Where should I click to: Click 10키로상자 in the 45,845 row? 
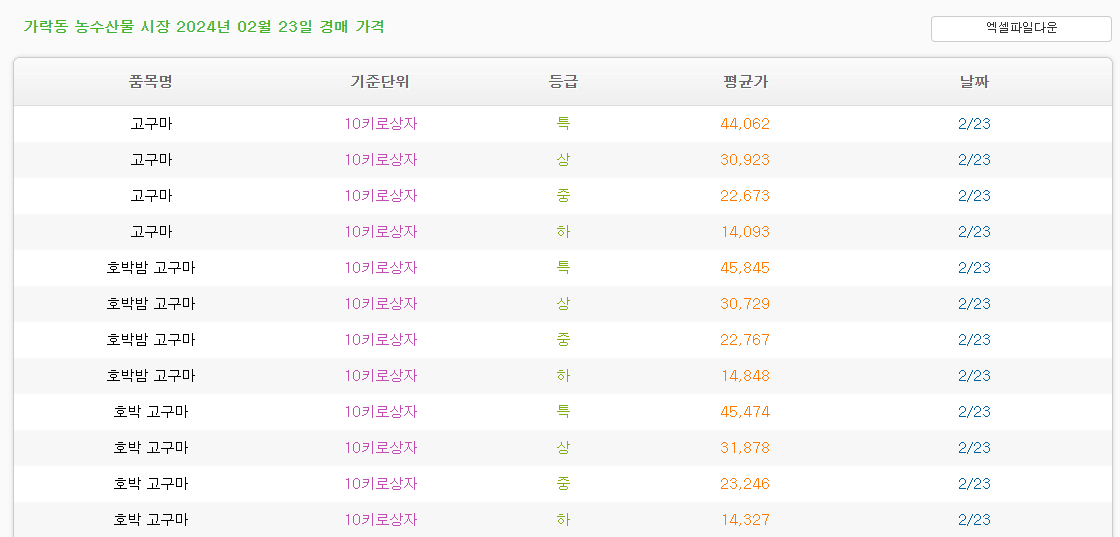point(381,268)
